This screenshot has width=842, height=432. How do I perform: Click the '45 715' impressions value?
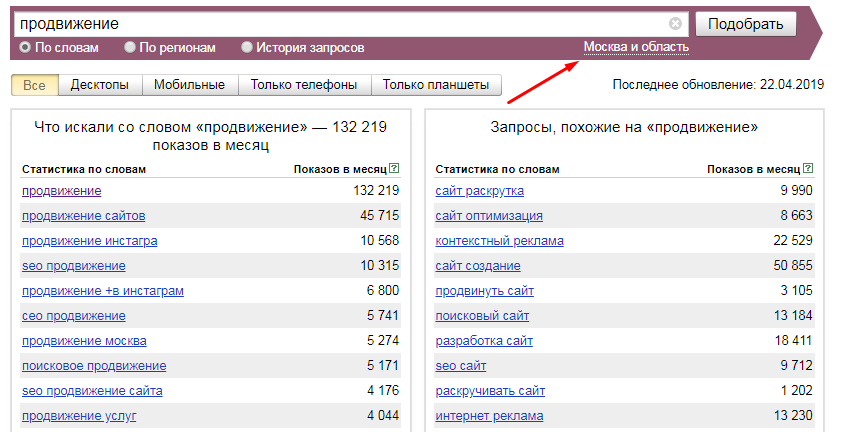(x=380, y=215)
